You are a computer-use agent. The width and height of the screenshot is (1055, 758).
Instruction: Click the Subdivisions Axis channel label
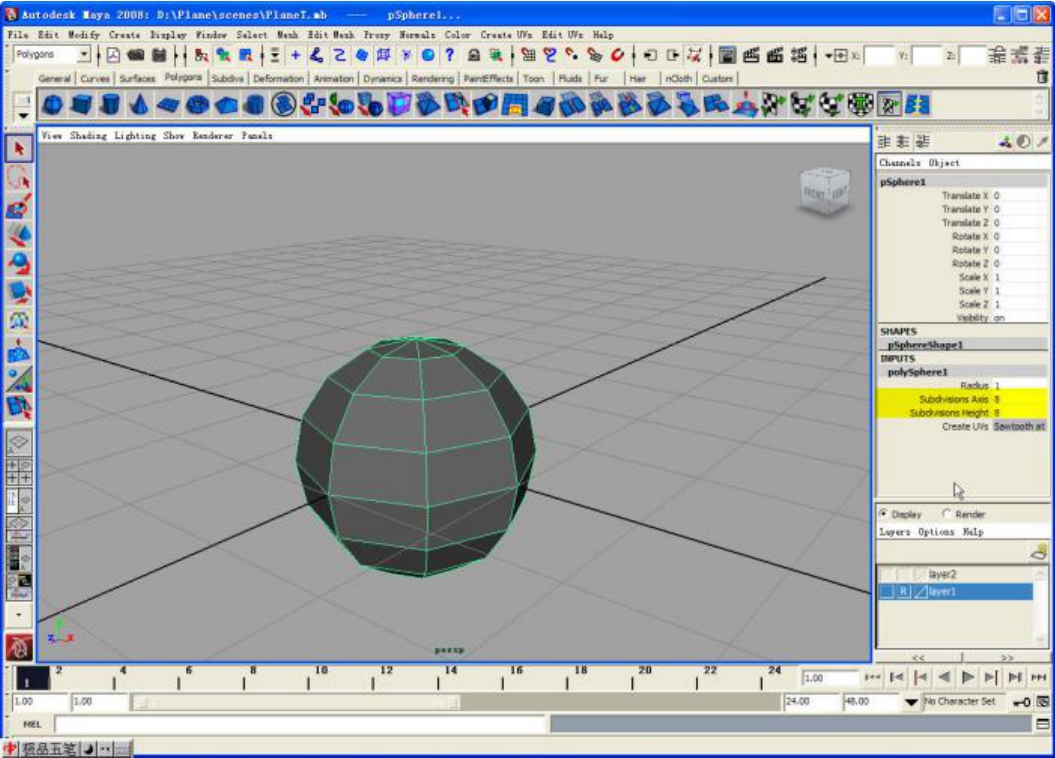[953, 400]
